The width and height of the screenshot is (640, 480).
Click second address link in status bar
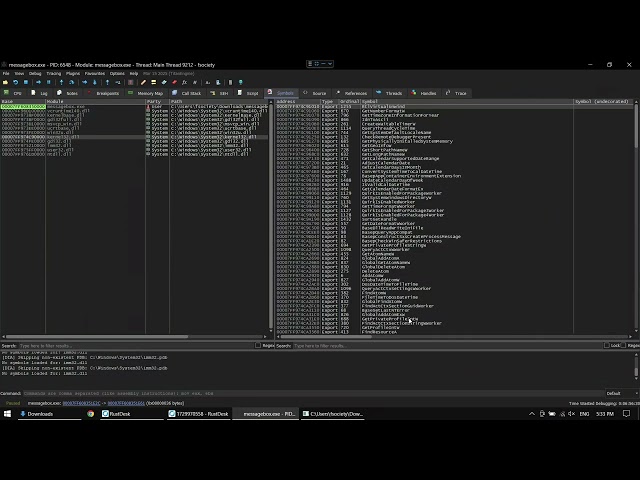126,403
